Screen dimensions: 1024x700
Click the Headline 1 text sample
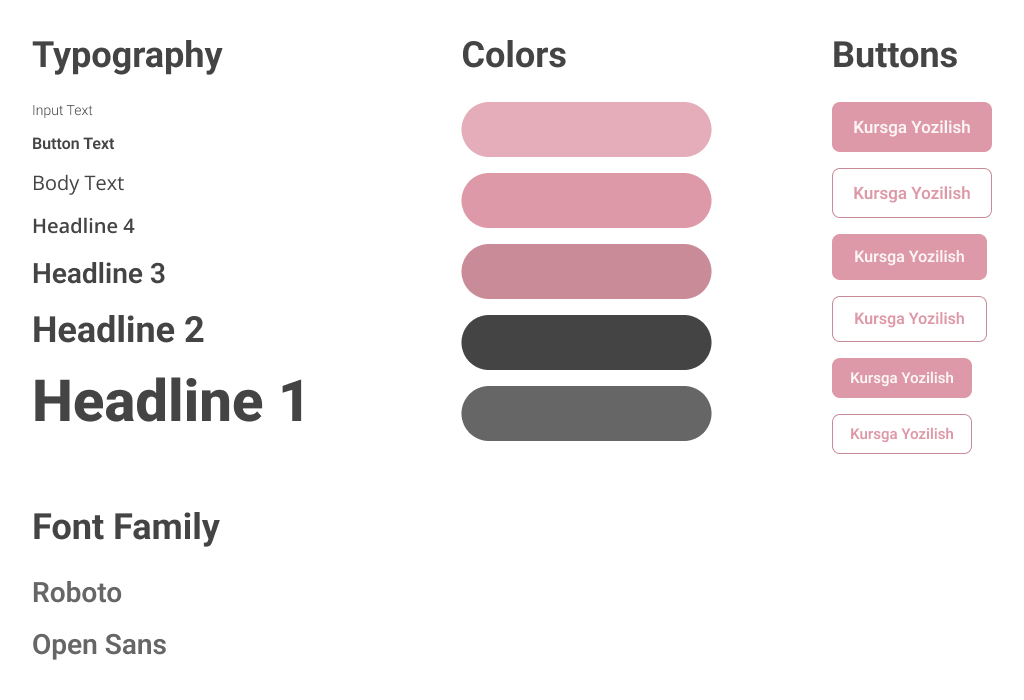169,401
